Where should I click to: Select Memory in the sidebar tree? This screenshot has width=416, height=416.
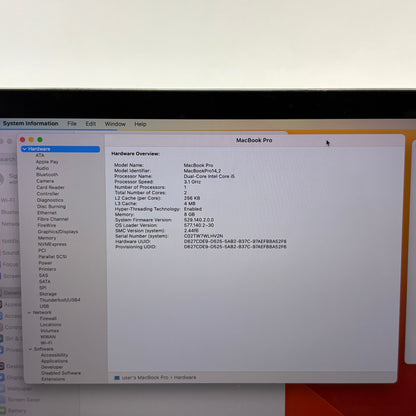point(47,238)
